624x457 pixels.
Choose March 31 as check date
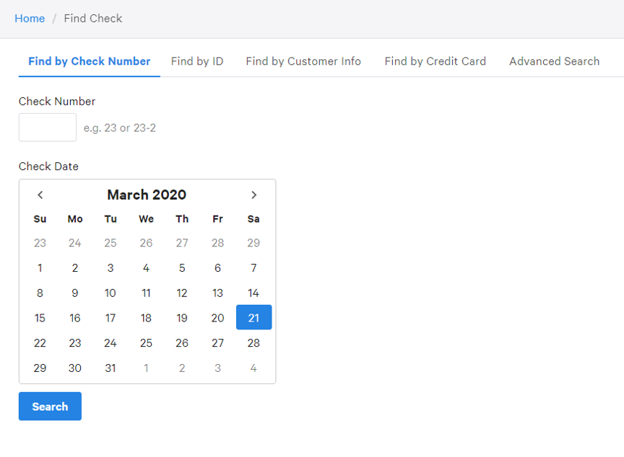(110, 368)
